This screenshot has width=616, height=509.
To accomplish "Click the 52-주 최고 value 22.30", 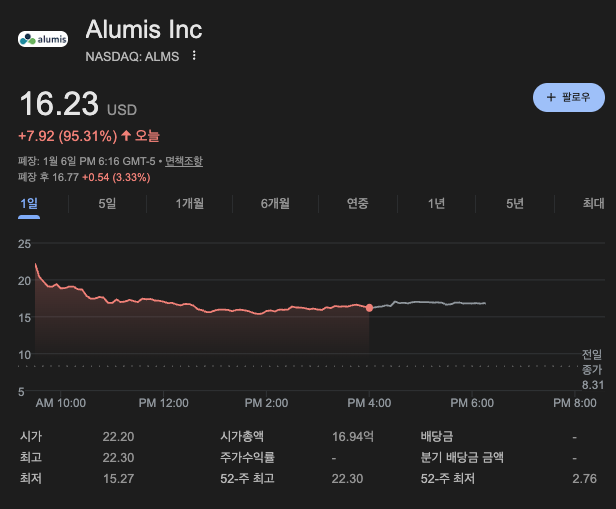I will (x=347, y=479).
